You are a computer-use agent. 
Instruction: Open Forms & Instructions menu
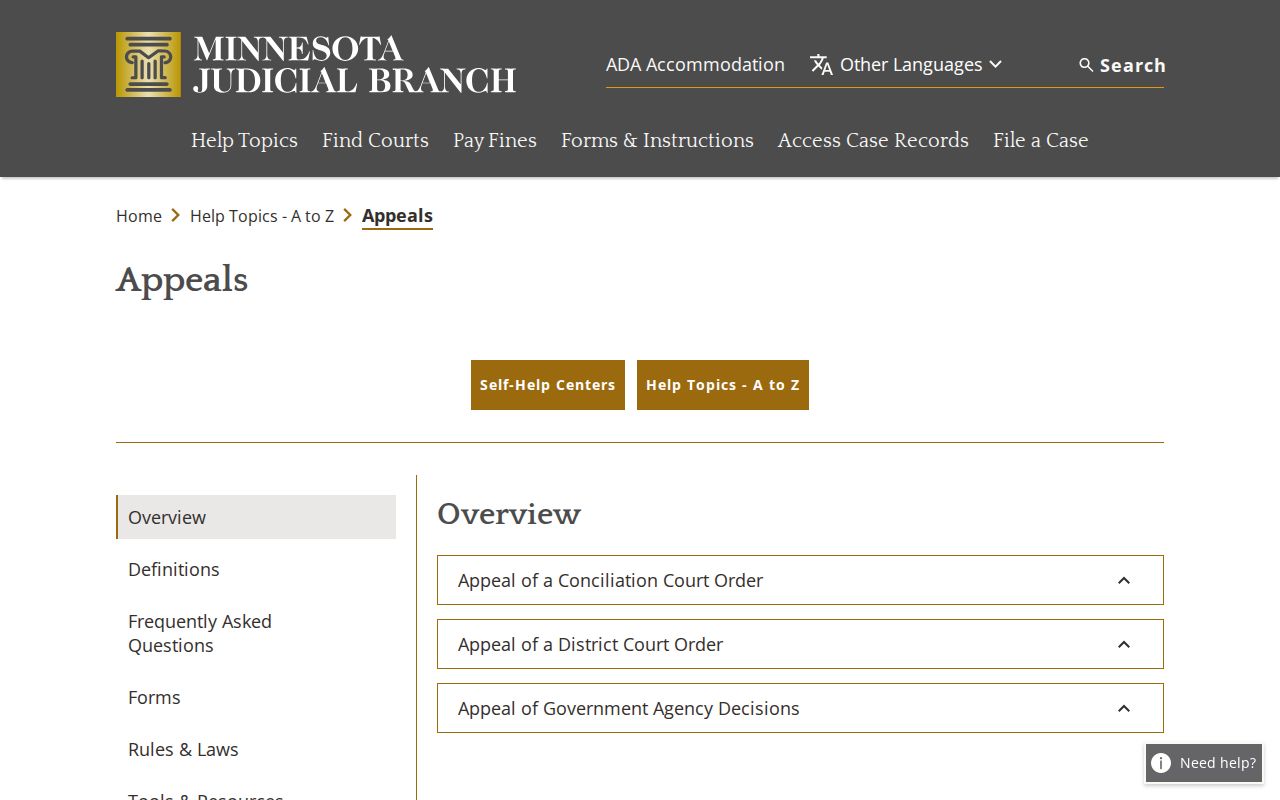pos(657,140)
